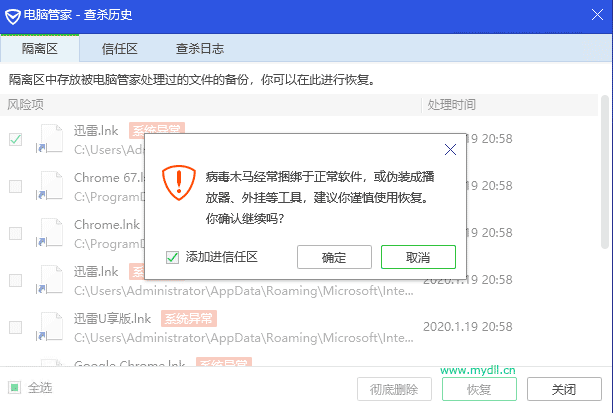Switch to the 隔离区 tab
The image size is (613, 413).
(39, 48)
